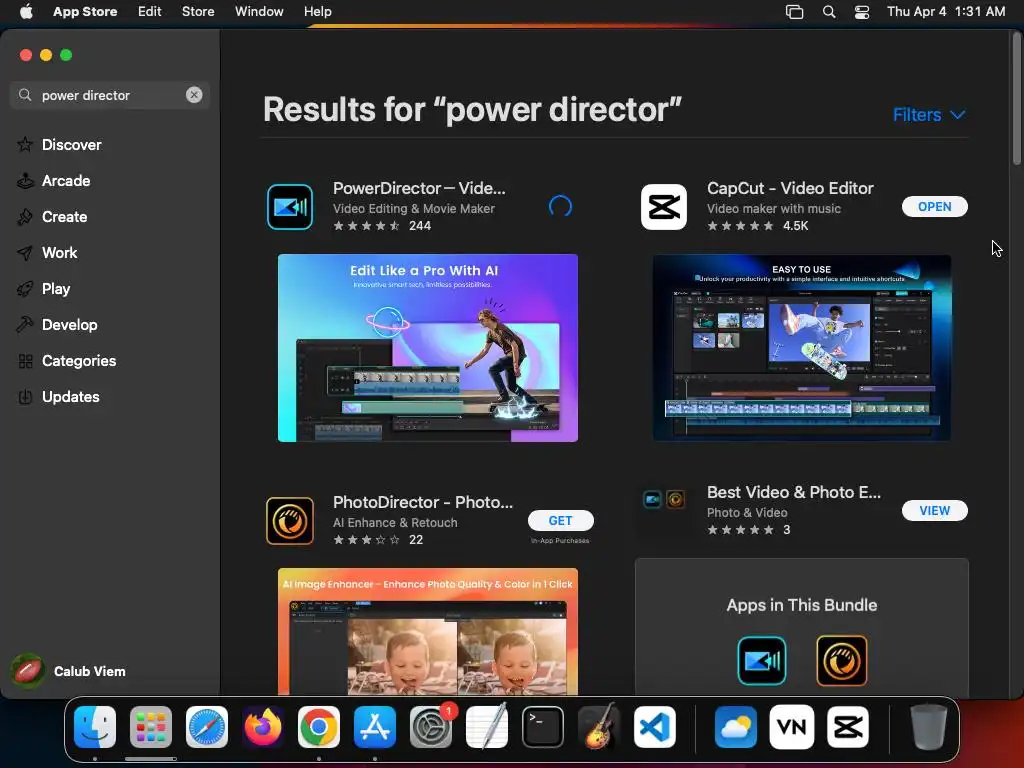Open PowerDirector title link
Screen dimensions: 1024x768
pos(419,188)
